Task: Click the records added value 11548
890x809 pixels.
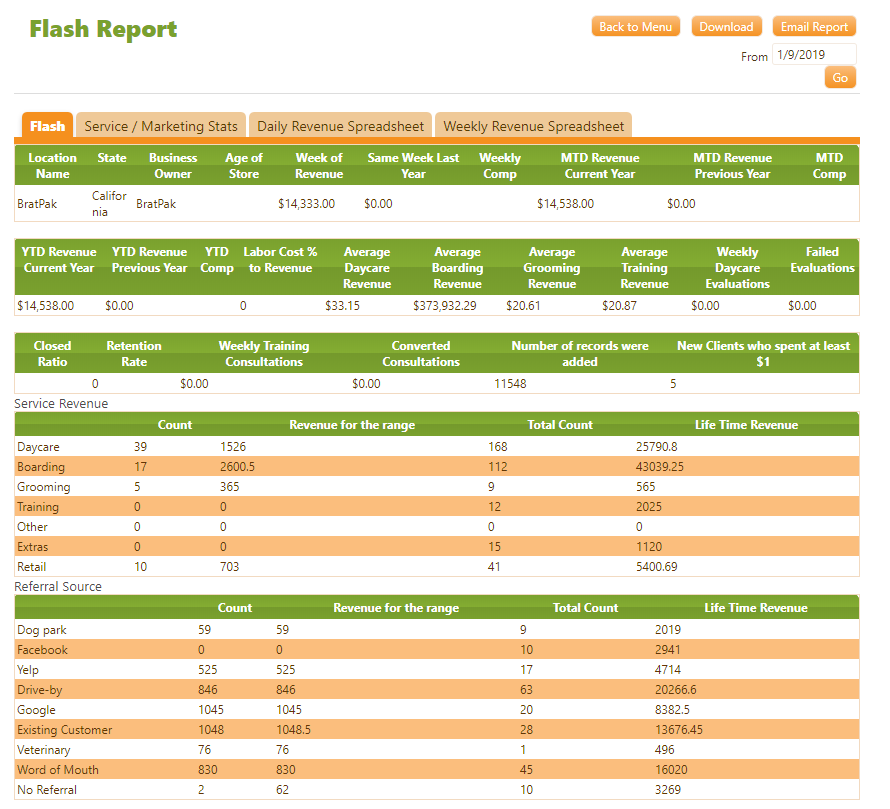Action: pos(510,384)
